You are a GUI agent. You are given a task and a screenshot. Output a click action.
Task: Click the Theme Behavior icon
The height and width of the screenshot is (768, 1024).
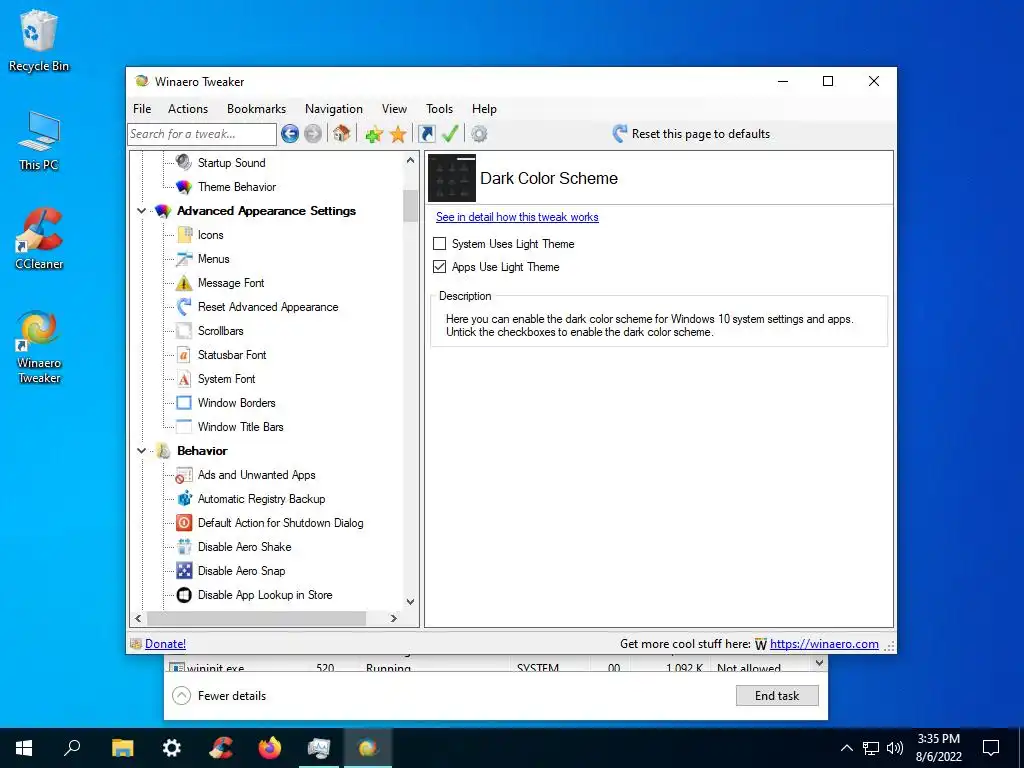pos(184,187)
